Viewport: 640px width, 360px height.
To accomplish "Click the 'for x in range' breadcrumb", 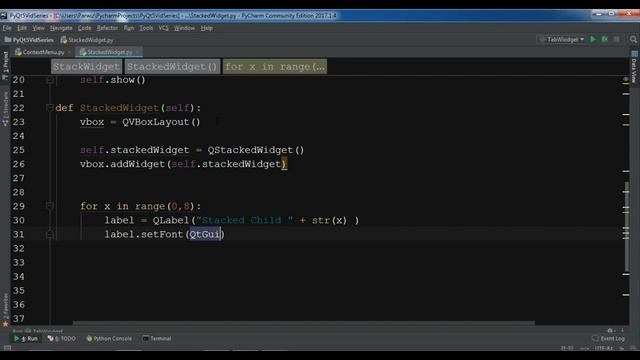I will [x=275, y=67].
